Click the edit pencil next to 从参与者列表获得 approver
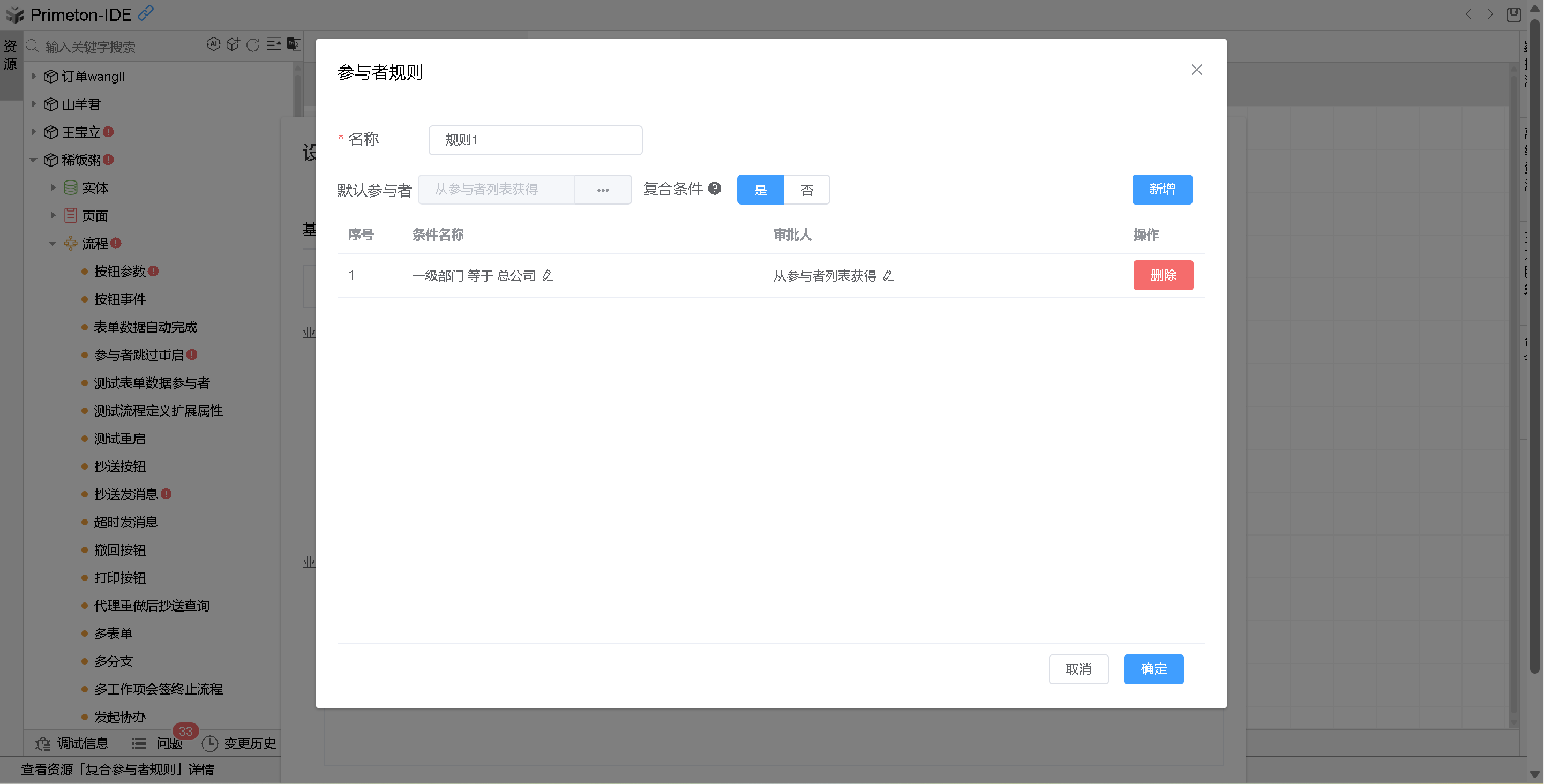Image resolution: width=1544 pixels, height=784 pixels. [888, 275]
